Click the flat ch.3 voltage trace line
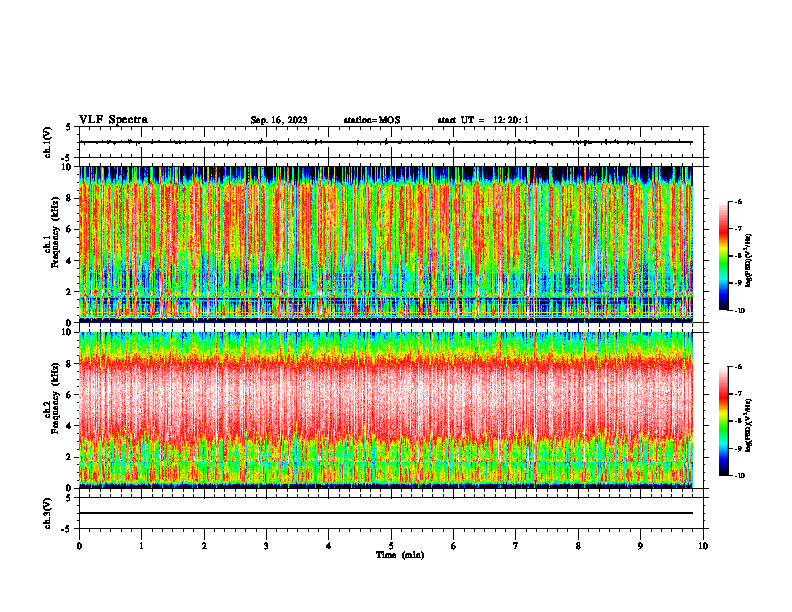 pyautogui.click(x=386, y=513)
